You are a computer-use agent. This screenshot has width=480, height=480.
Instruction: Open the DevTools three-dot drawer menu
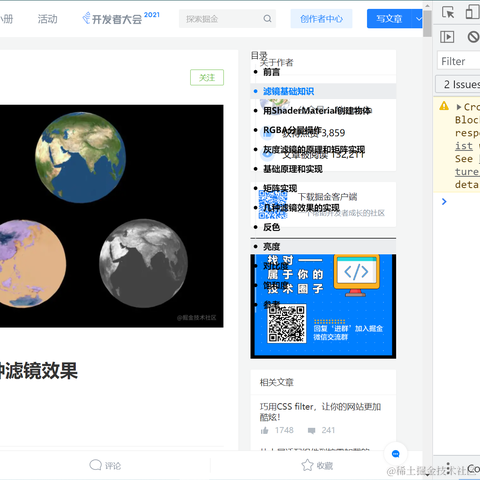pyautogui.click(x=448, y=468)
